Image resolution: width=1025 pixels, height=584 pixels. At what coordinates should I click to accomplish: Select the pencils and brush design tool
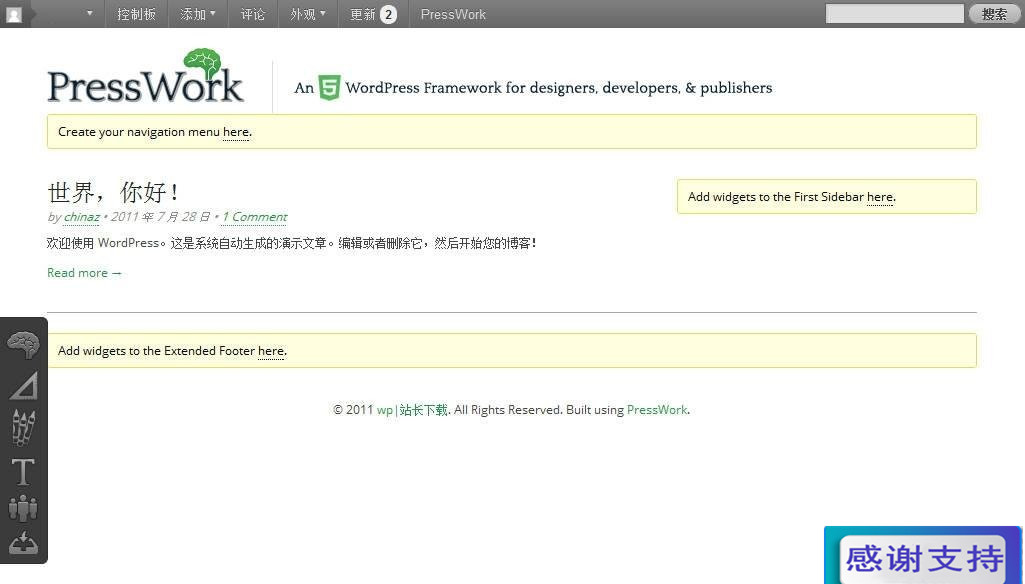click(24, 428)
